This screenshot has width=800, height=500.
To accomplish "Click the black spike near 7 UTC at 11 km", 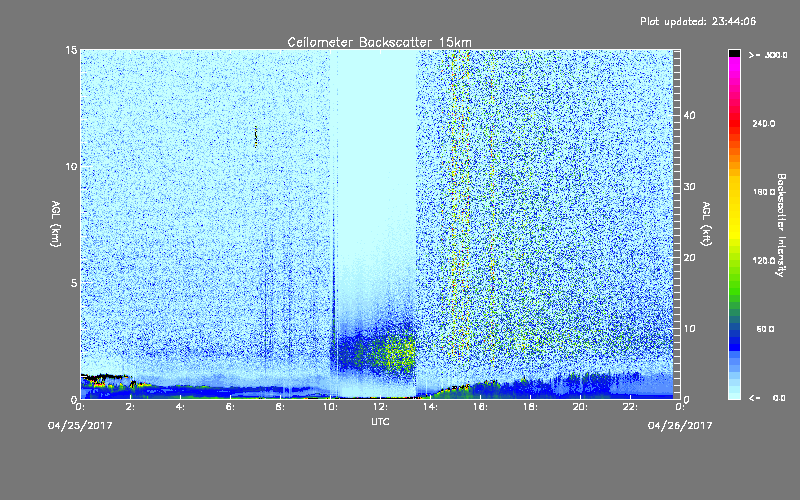I will pyautogui.click(x=256, y=136).
